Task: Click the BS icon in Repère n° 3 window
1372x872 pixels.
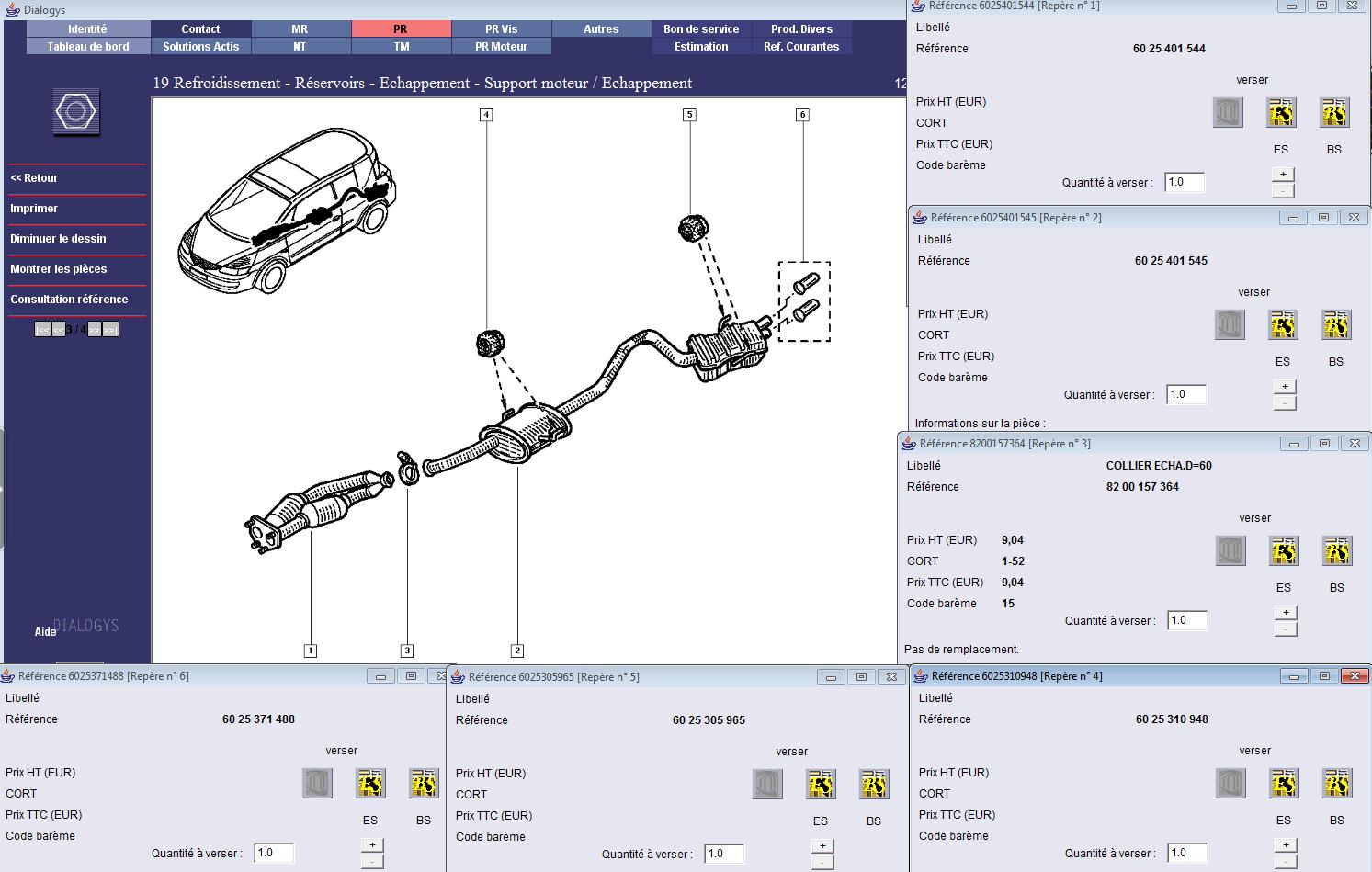Action: pyautogui.click(x=1337, y=551)
